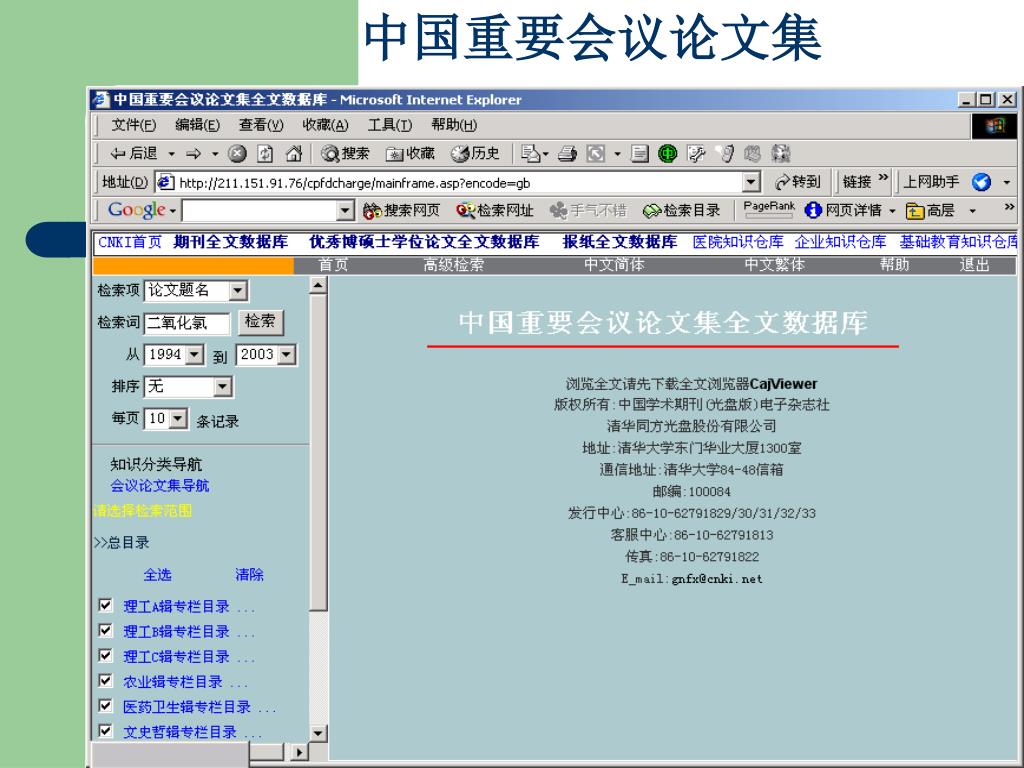Click the Forward arrow toolbar button
The height and width of the screenshot is (768, 1024).
(193, 154)
